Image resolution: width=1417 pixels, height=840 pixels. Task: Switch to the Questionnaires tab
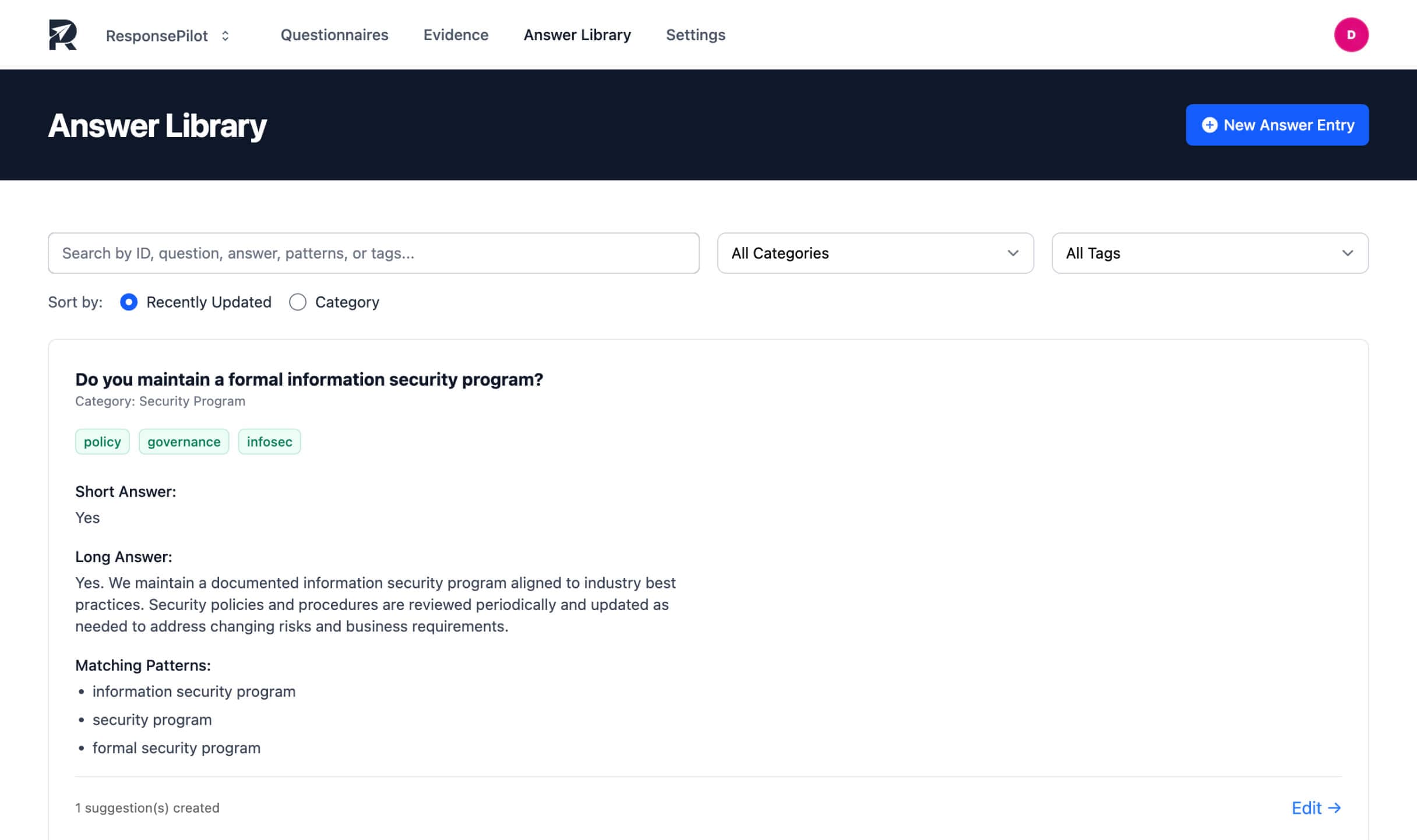(334, 35)
